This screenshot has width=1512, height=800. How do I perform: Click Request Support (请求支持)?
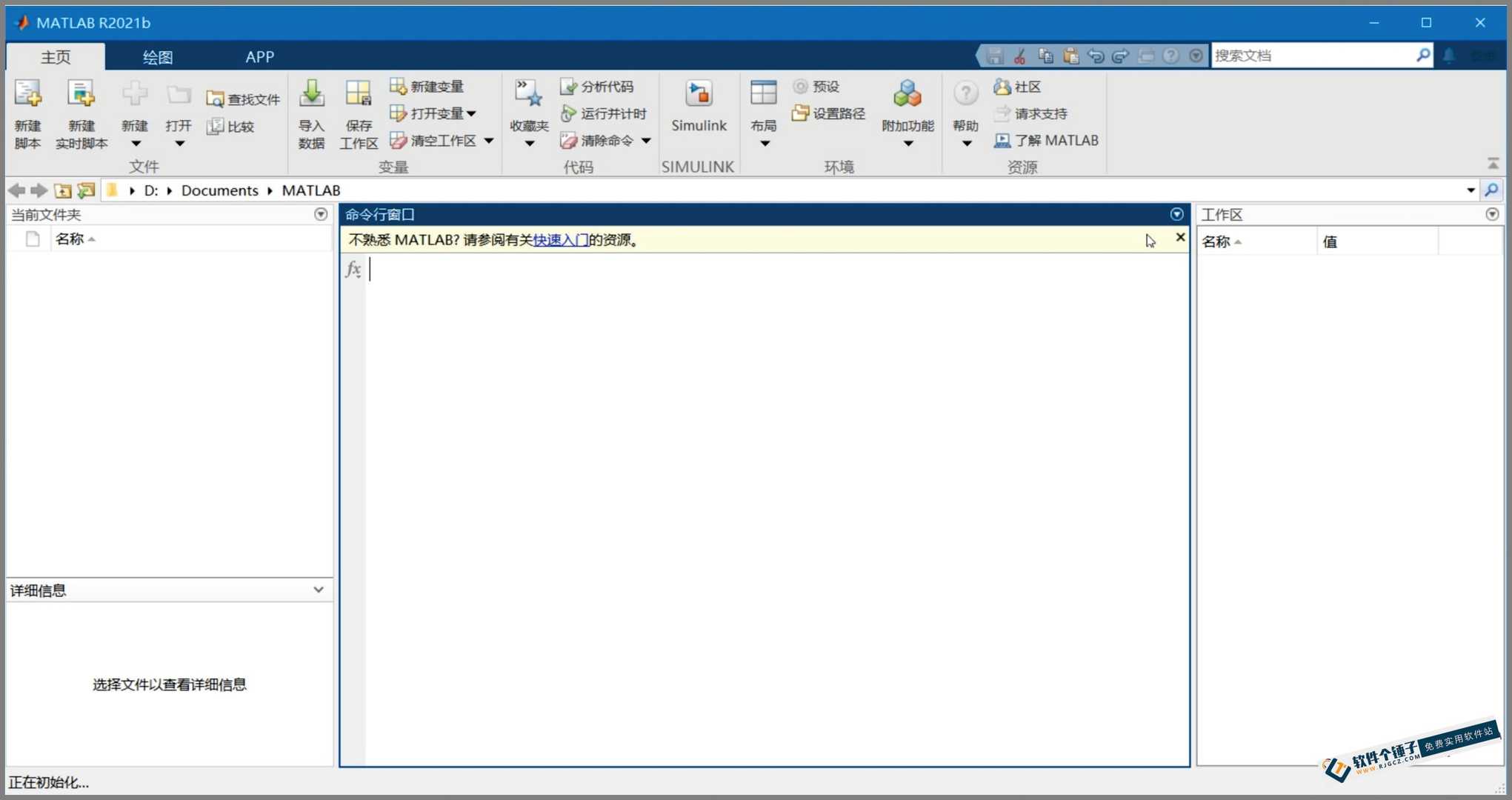pyautogui.click(x=1032, y=113)
